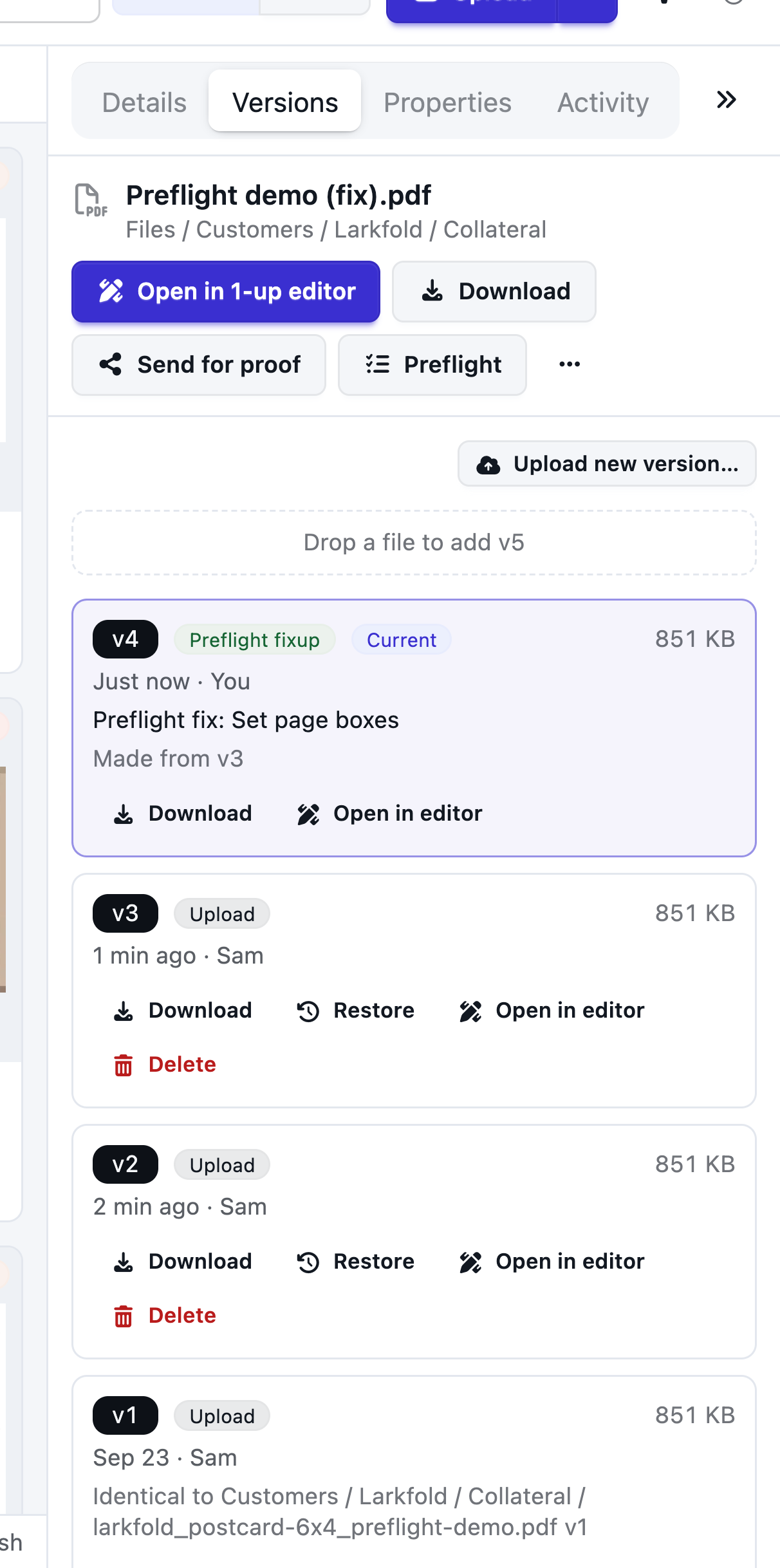Image resolution: width=780 pixels, height=1568 pixels.
Task: Click the v2 version badge
Action: [x=125, y=1164]
